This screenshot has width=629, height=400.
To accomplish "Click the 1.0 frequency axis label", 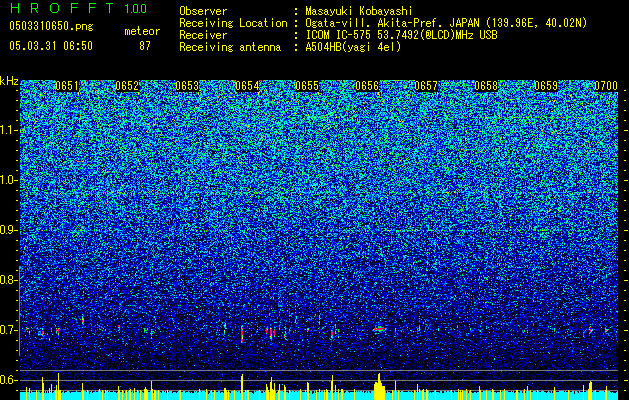I will [8, 180].
